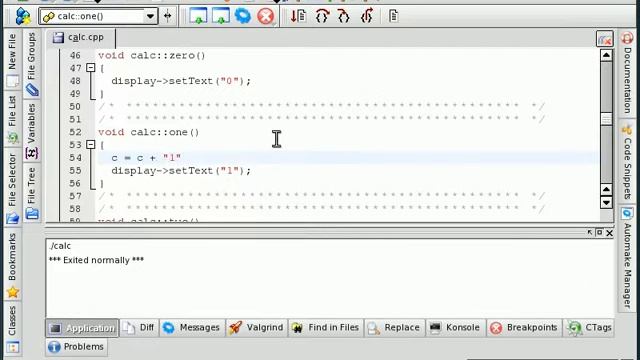Click display->setText("1"); on line 55
This screenshot has height=360, width=640.
181,171
